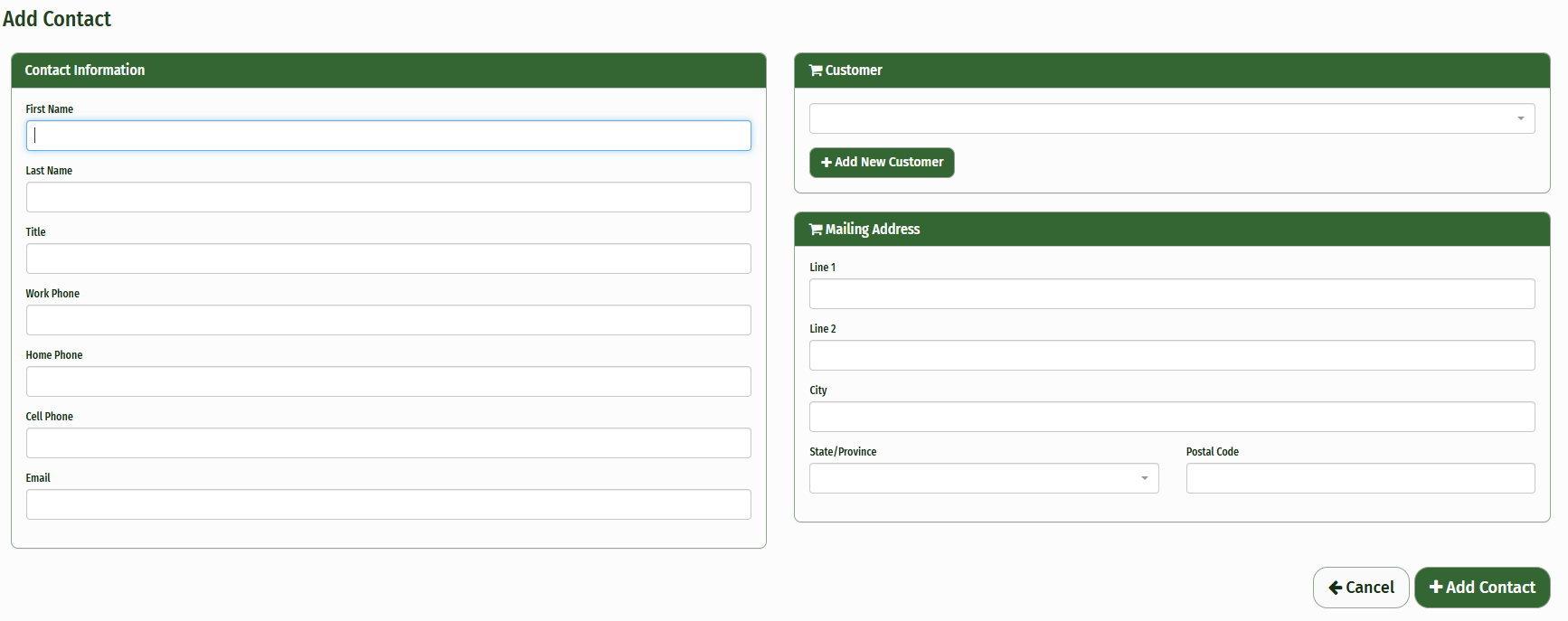The image size is (1568, 621).
Task: Select the Email input field
Action: point(388,504)
